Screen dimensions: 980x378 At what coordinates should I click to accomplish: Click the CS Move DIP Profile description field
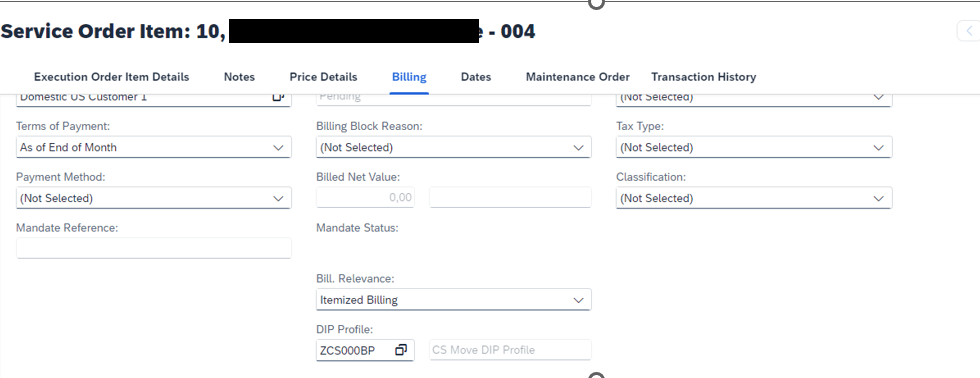[x=510, y=350]
